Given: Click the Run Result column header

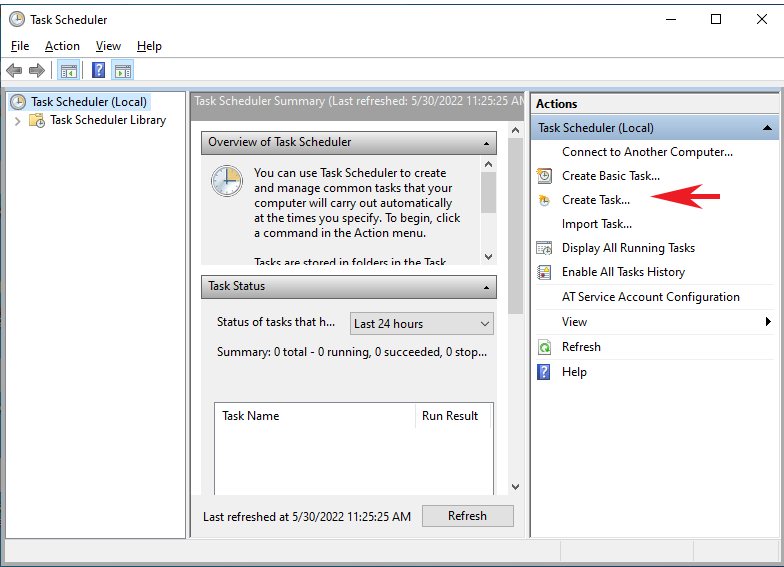Looking at the screenshot, I should click(452, 416).
